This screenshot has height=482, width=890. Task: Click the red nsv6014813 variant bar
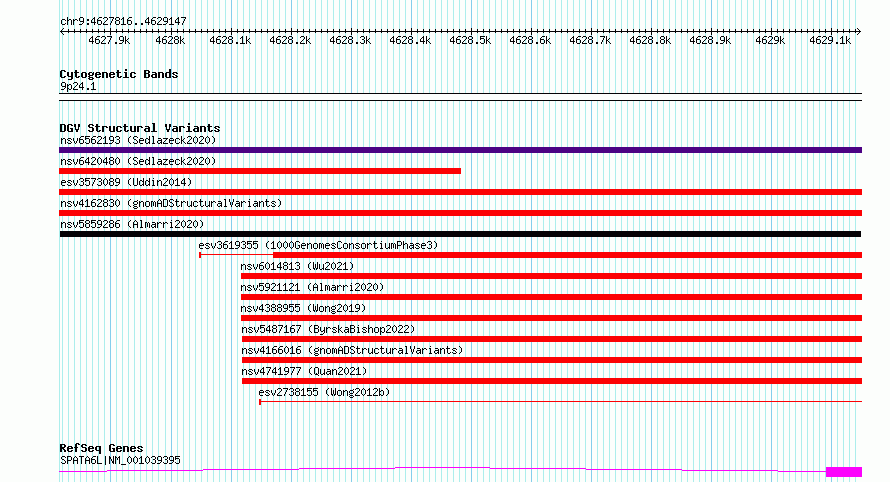point(551,276)
